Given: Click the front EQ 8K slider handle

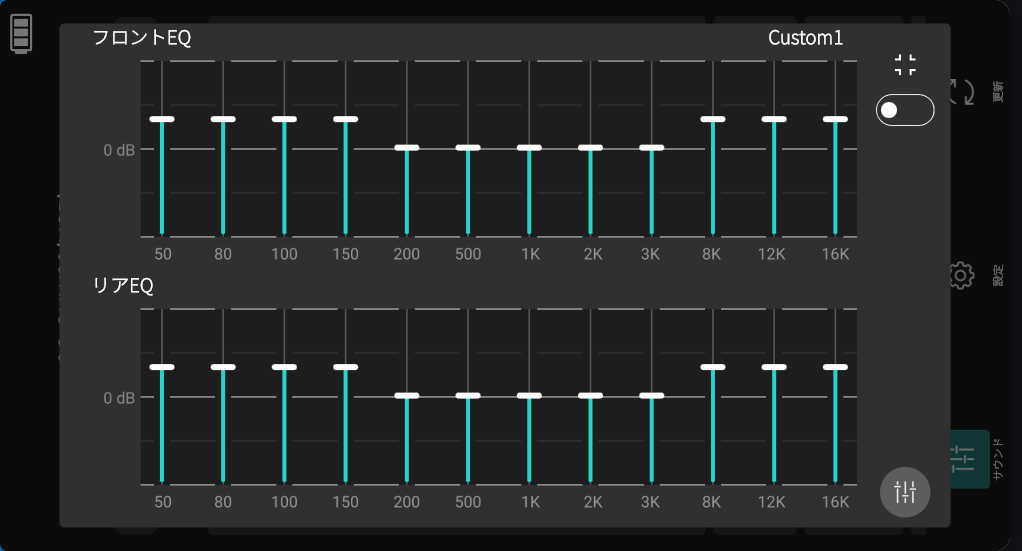Looking at the screenshot, I should 712,119.
